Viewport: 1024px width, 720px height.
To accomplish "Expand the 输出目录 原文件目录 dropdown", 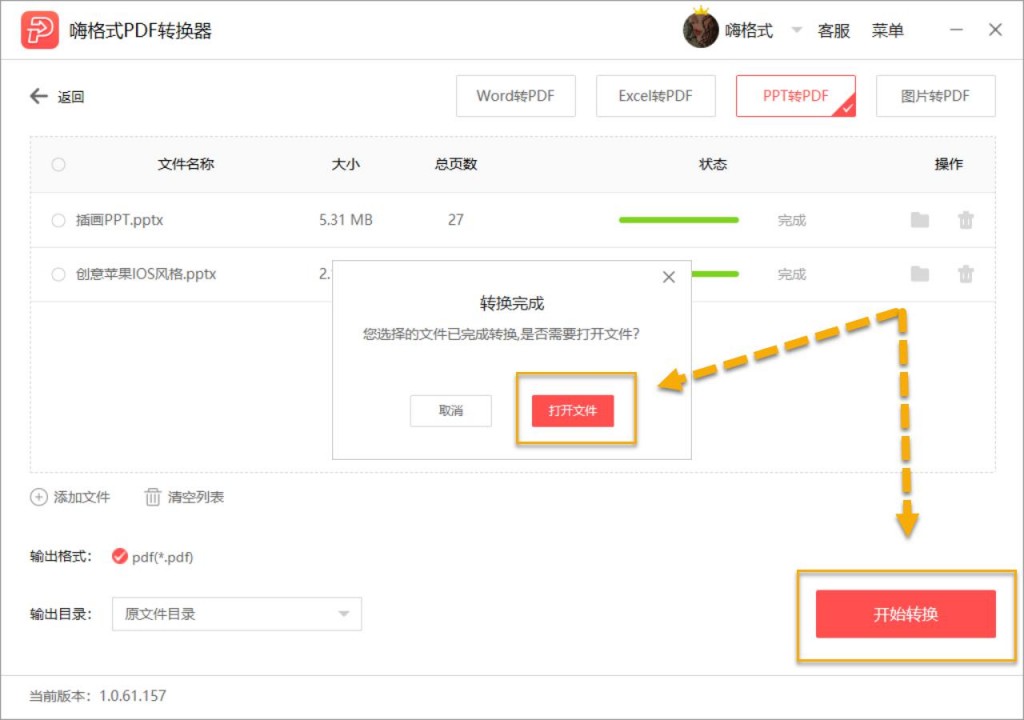I will pos(236,614).
